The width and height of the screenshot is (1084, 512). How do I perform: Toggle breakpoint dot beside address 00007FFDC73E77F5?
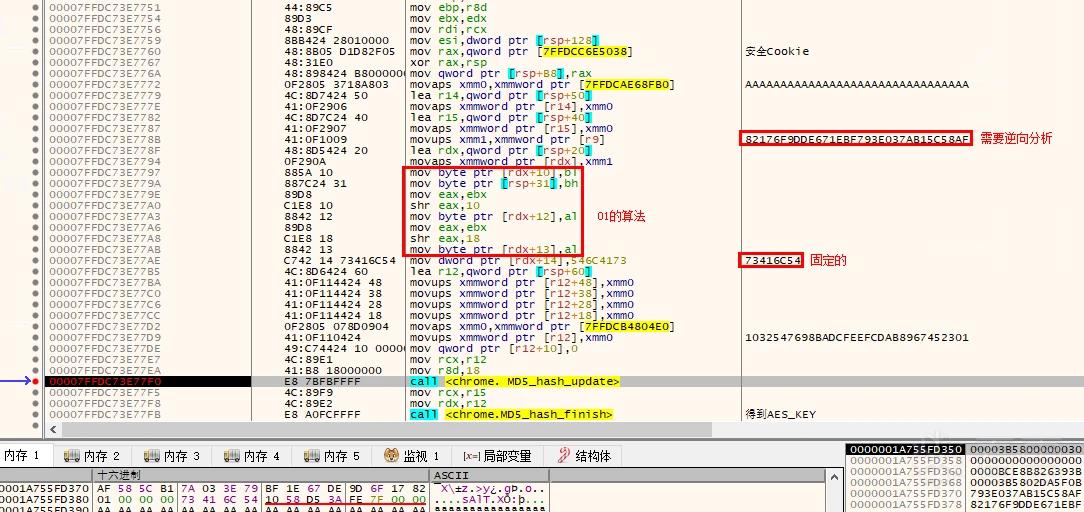tap(35, 392)
